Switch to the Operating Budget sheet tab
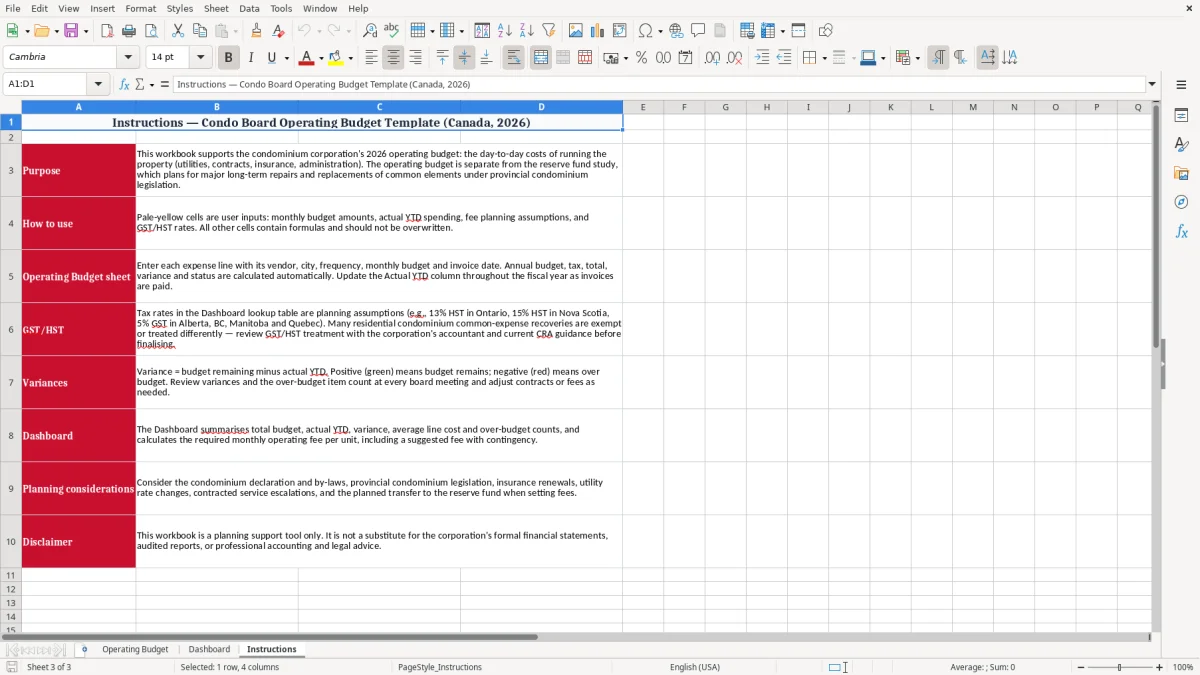This screenshot has width=1200, height=675. [x=135, y=649]
